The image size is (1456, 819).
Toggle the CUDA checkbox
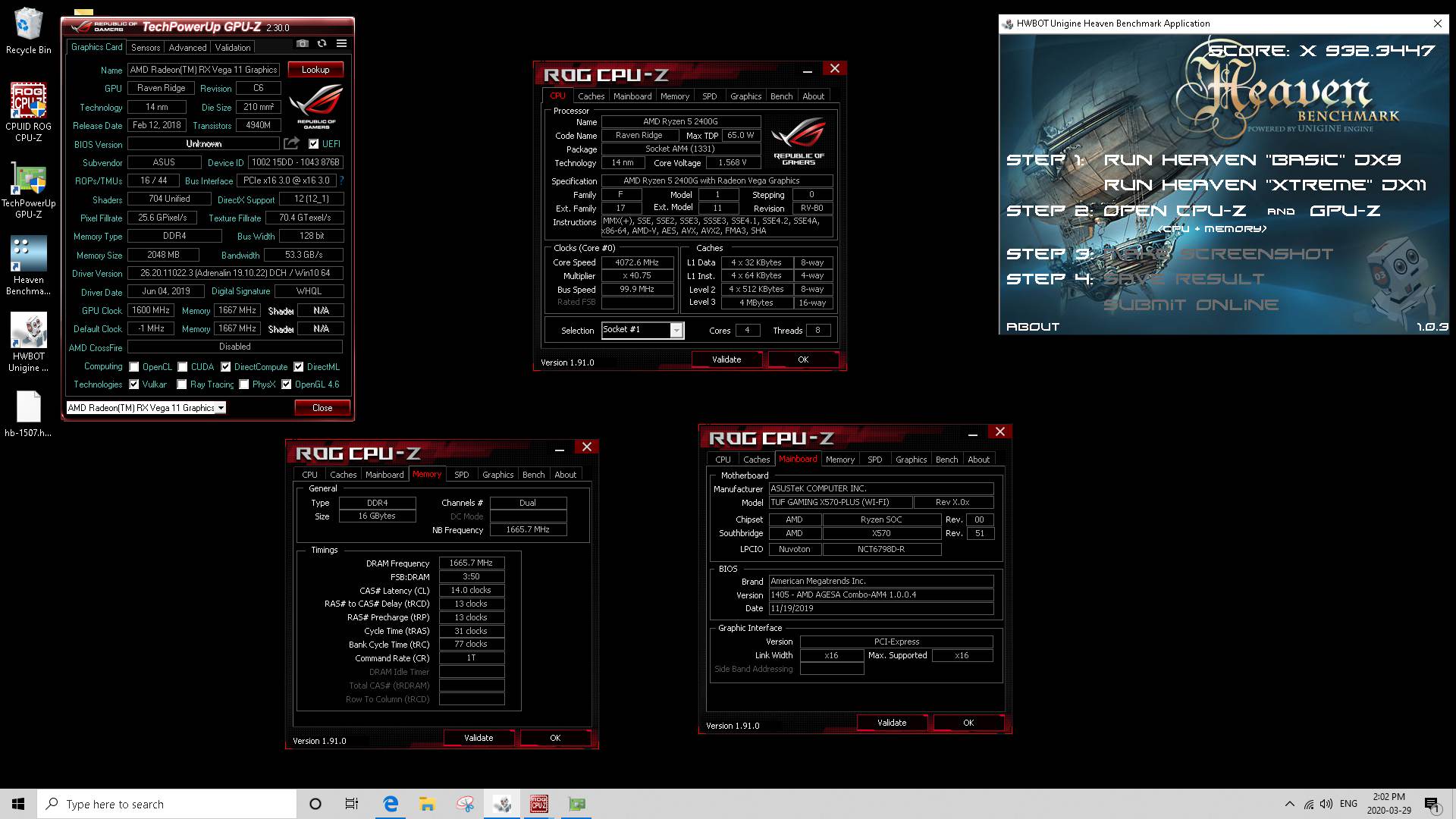(x=183, y=367)
